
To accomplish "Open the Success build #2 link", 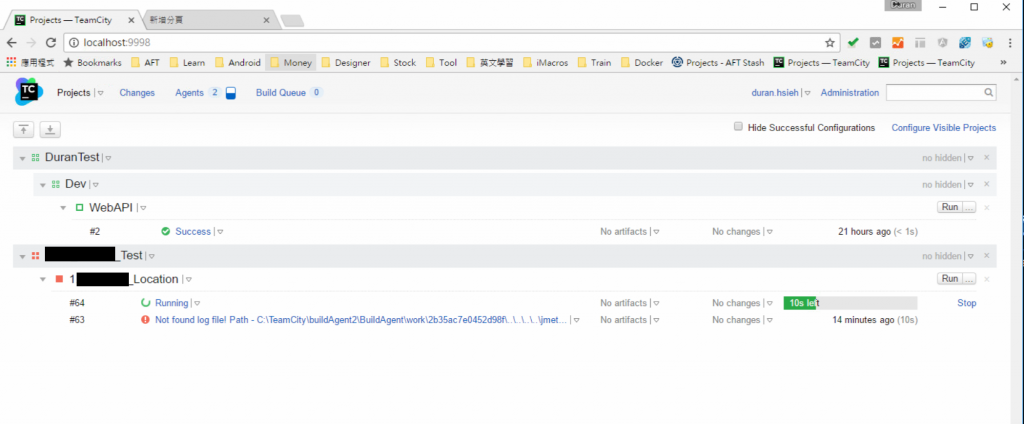I will [x=193, y=231].
